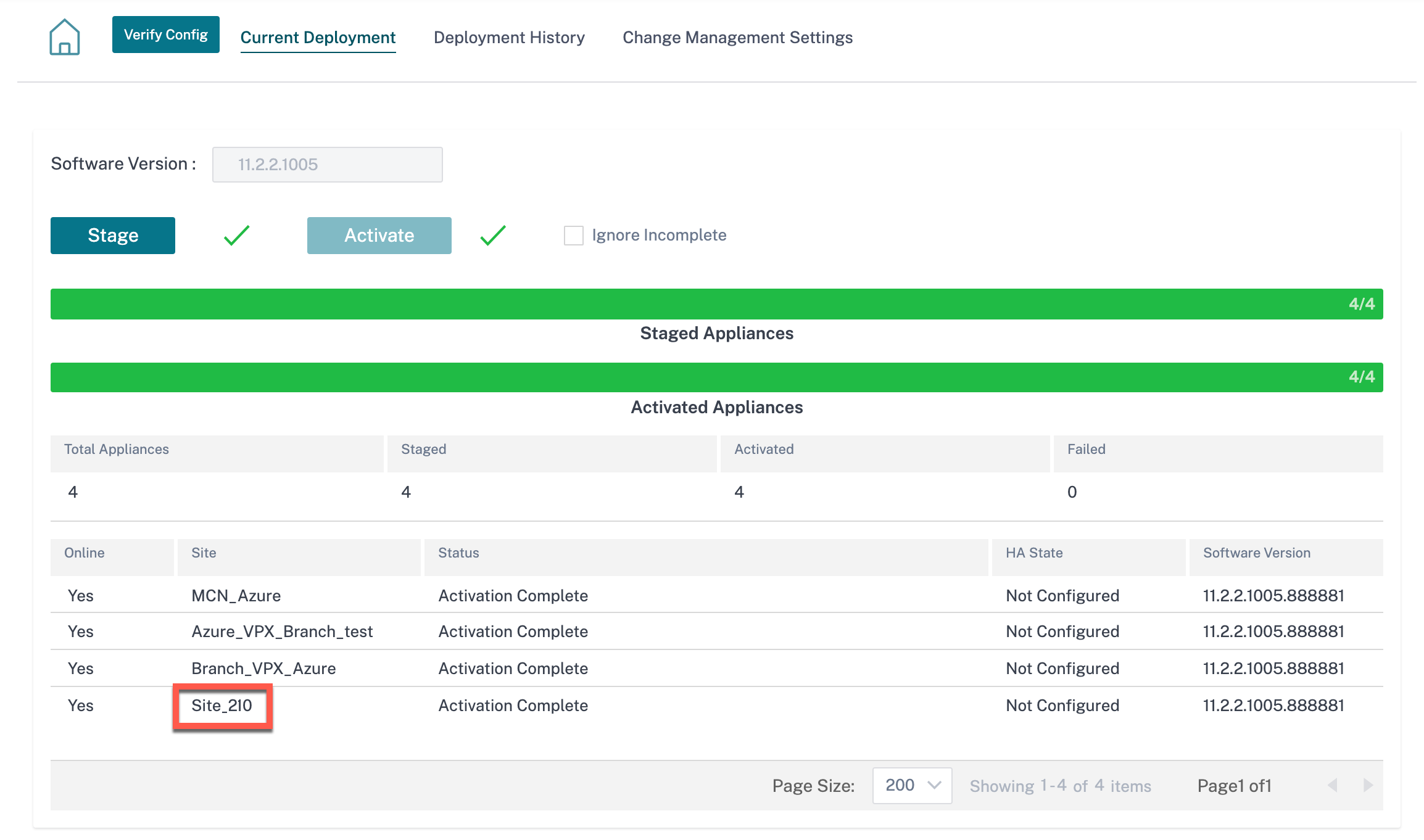Viewport: 1424px width, 840px height.
Task: Click the green checkmark beside Activate
Action: 493,235
